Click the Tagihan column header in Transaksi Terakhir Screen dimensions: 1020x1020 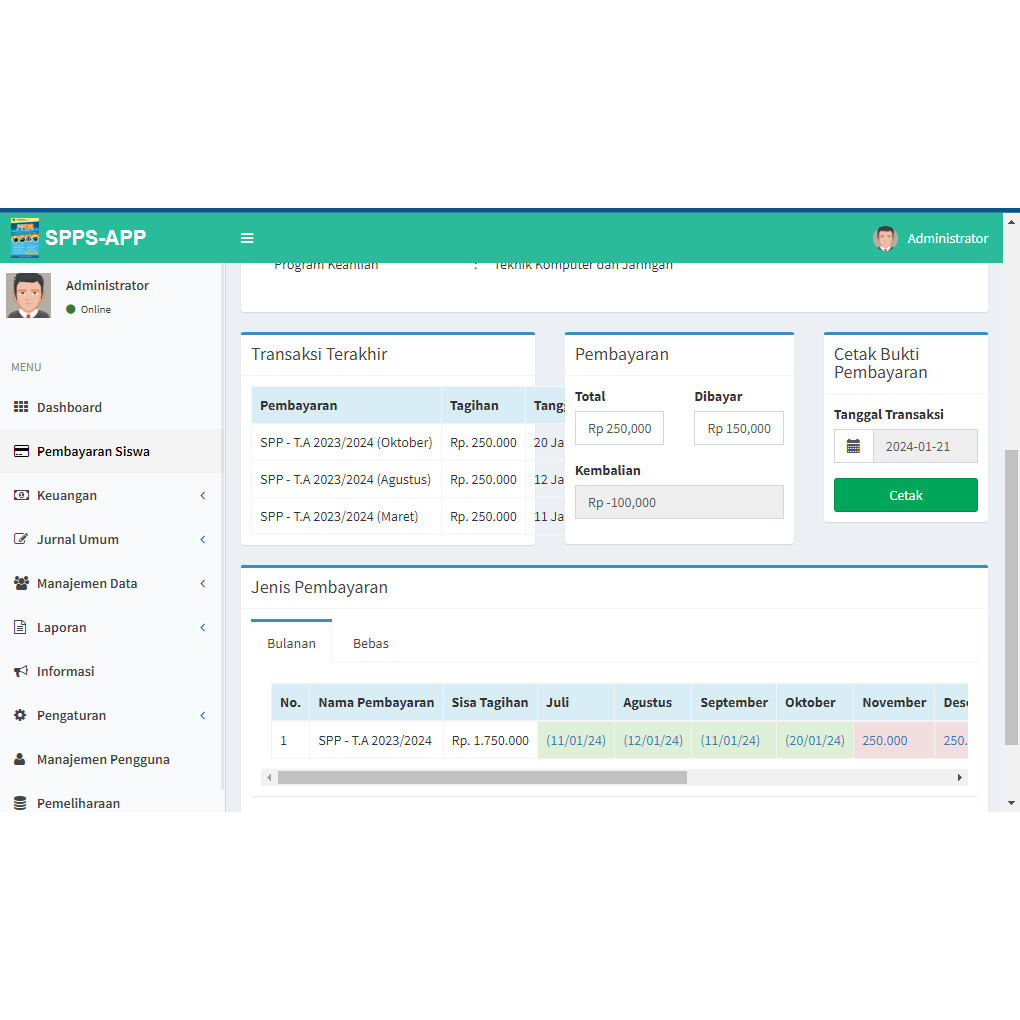tap(483, 405)
